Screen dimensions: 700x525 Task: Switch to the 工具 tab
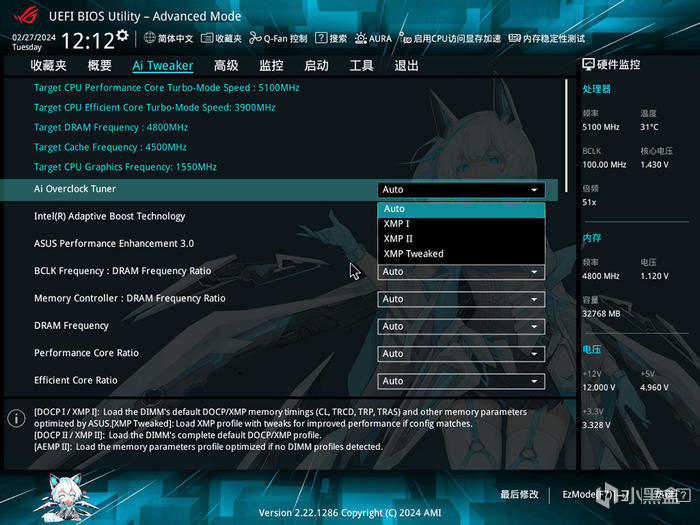(361, 66)
